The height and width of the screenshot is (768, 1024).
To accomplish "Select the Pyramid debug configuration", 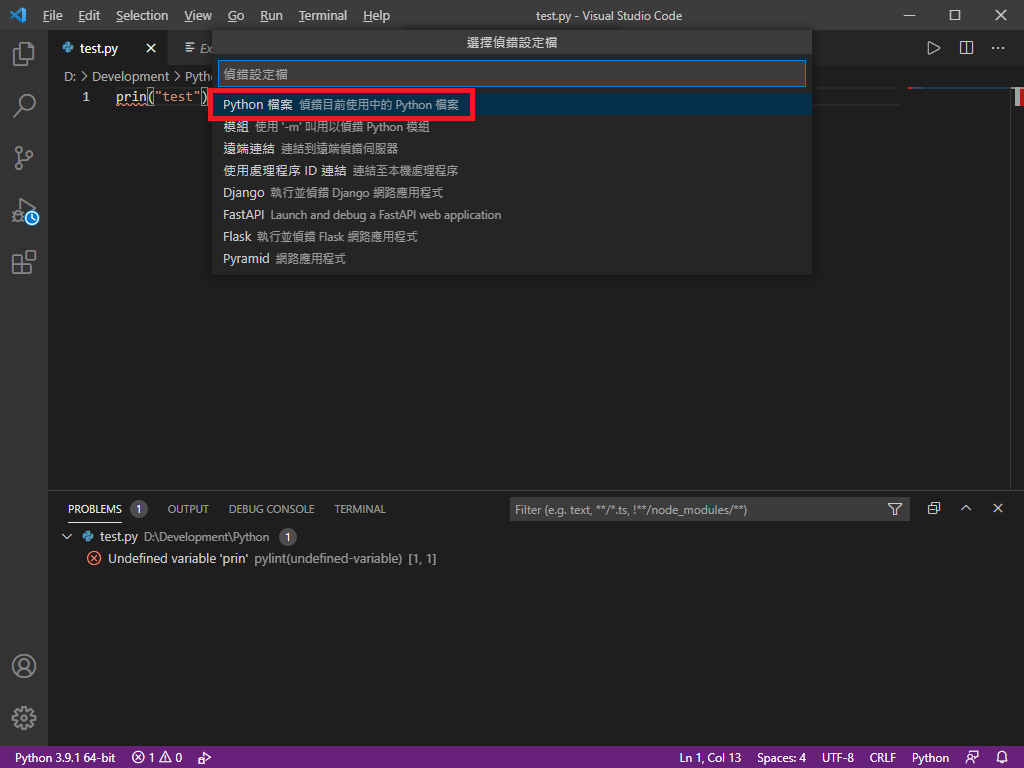I will point(512,259).
